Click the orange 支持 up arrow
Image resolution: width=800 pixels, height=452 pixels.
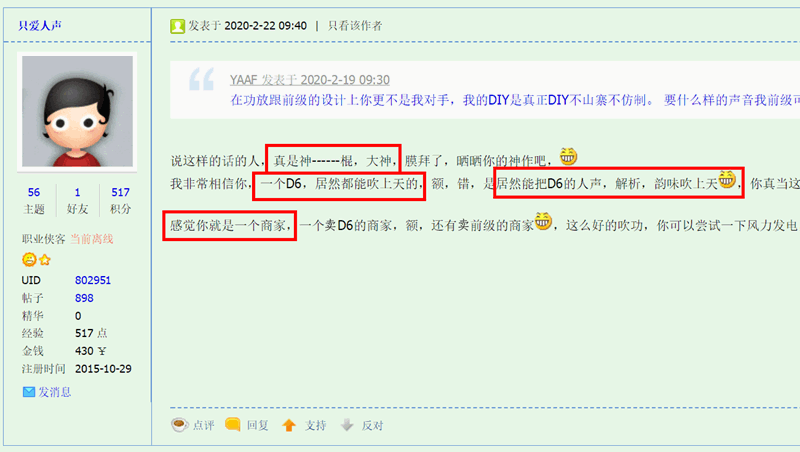289,425
